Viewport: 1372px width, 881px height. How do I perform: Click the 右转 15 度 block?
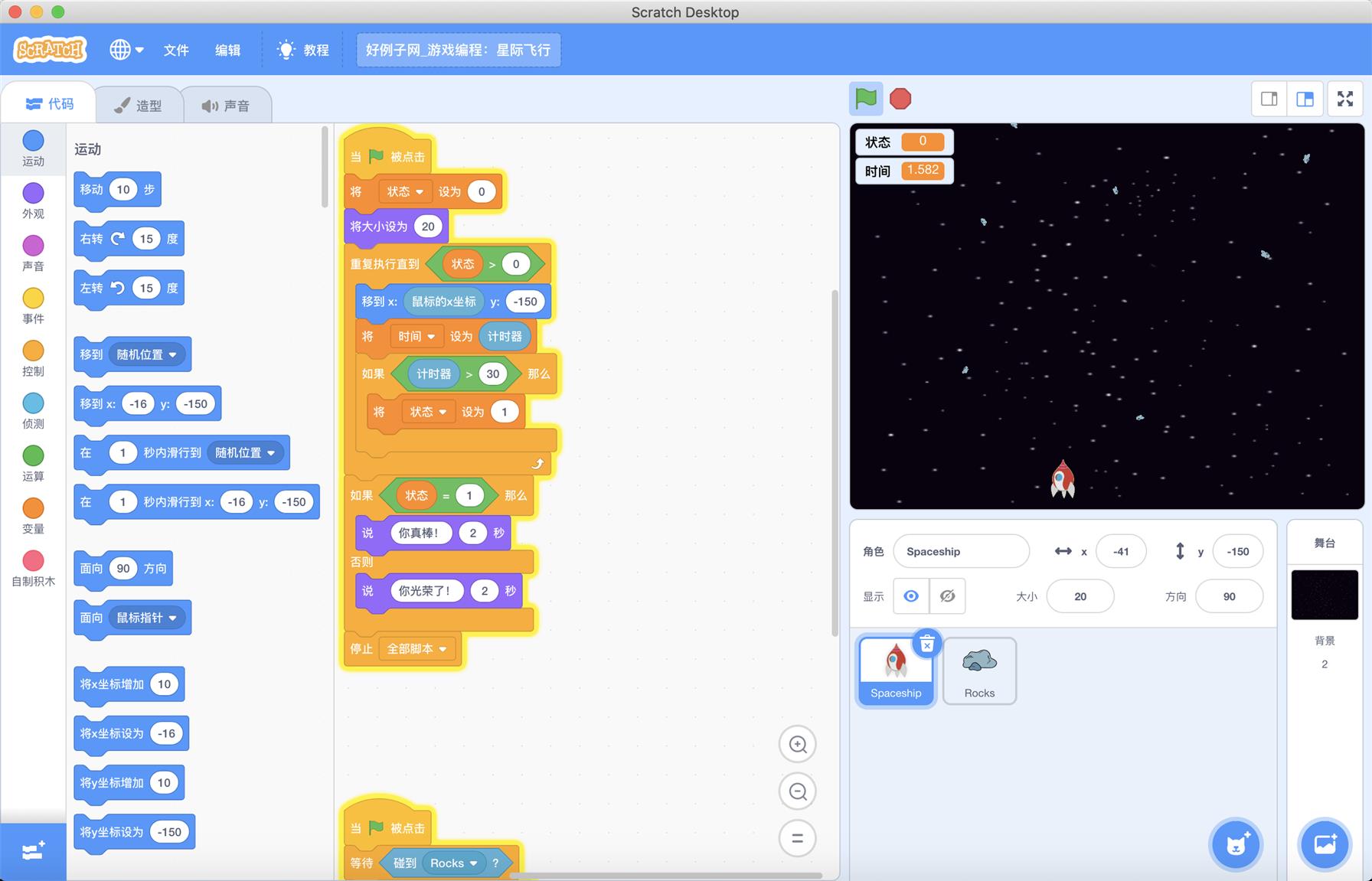click(x=129, y=239)
